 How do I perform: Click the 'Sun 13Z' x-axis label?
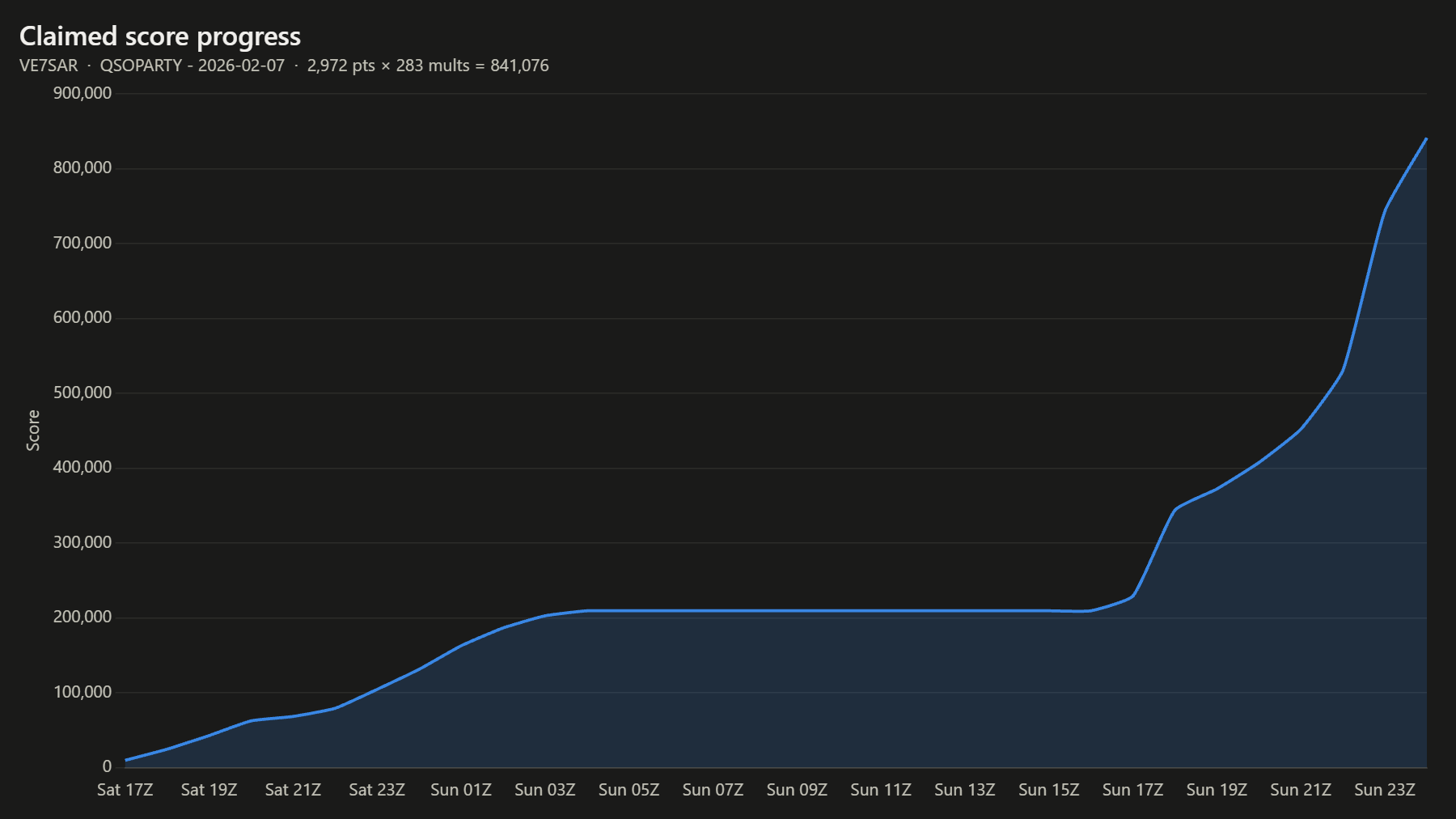965,790
